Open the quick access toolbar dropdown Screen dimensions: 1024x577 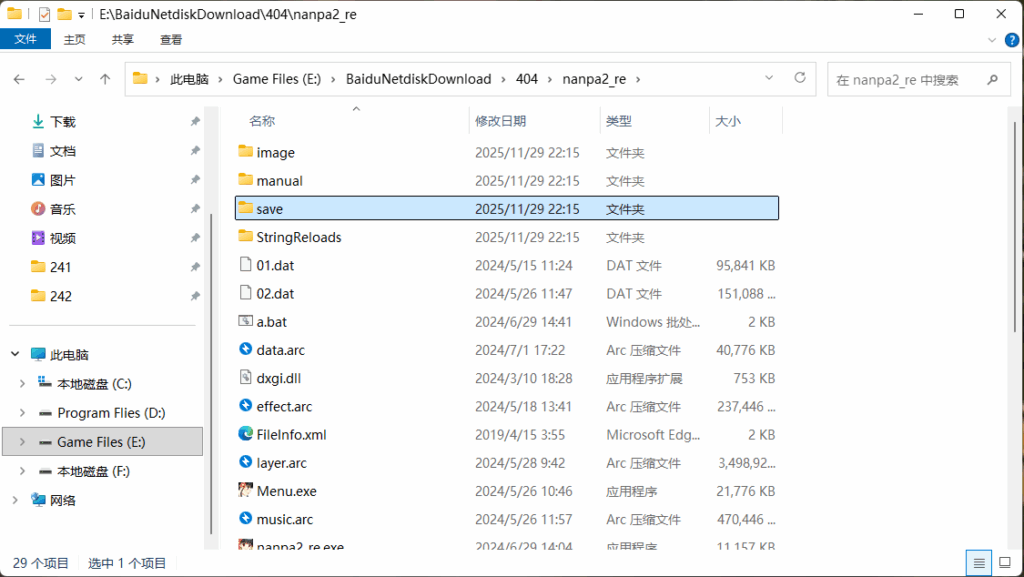click(82, 14)
